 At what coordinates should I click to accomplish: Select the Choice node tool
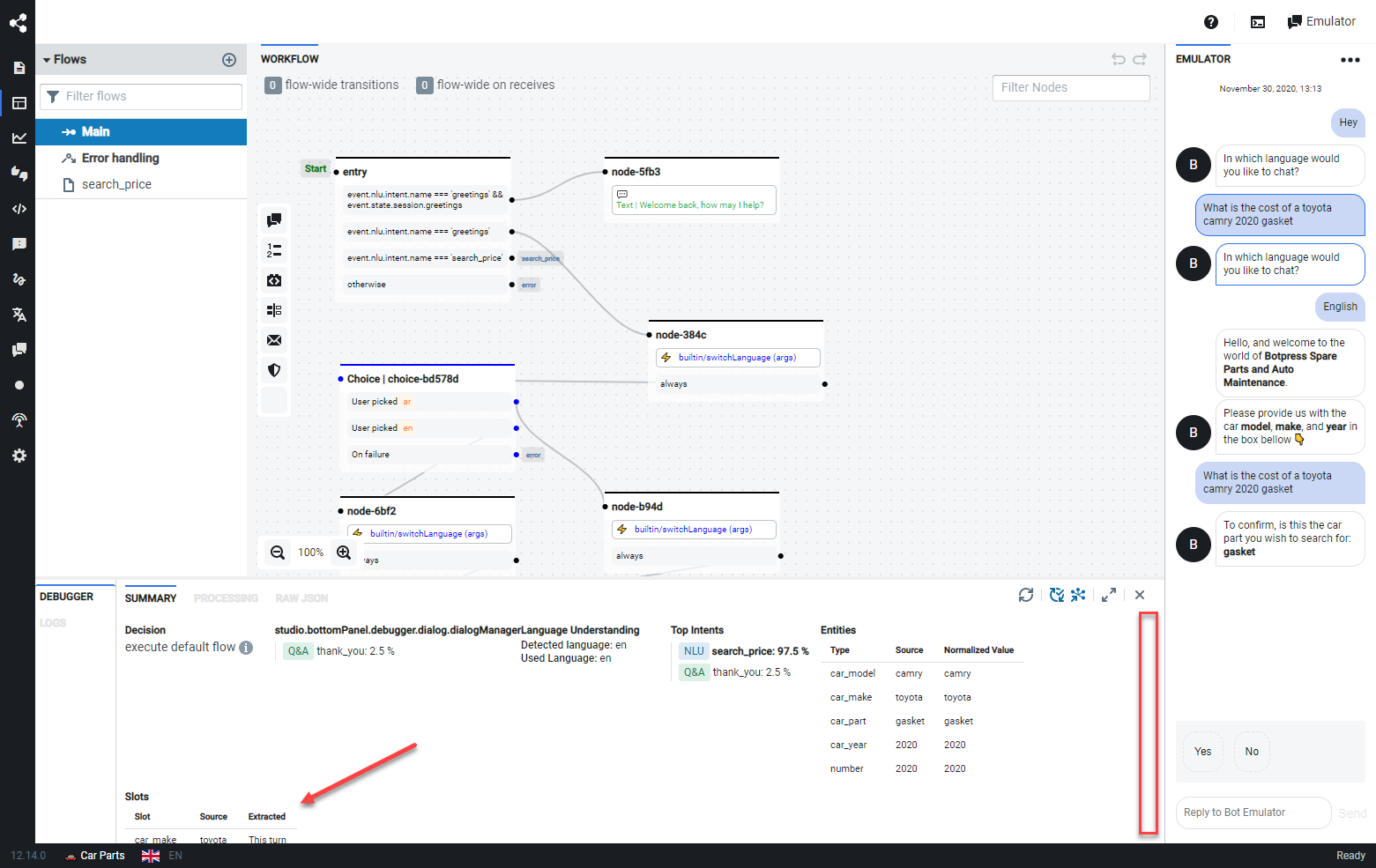274,250
